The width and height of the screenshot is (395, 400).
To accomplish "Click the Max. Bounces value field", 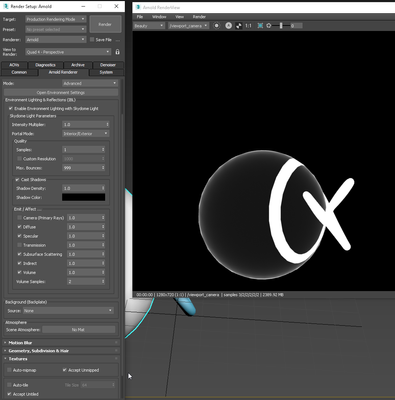I will point(81,168).
